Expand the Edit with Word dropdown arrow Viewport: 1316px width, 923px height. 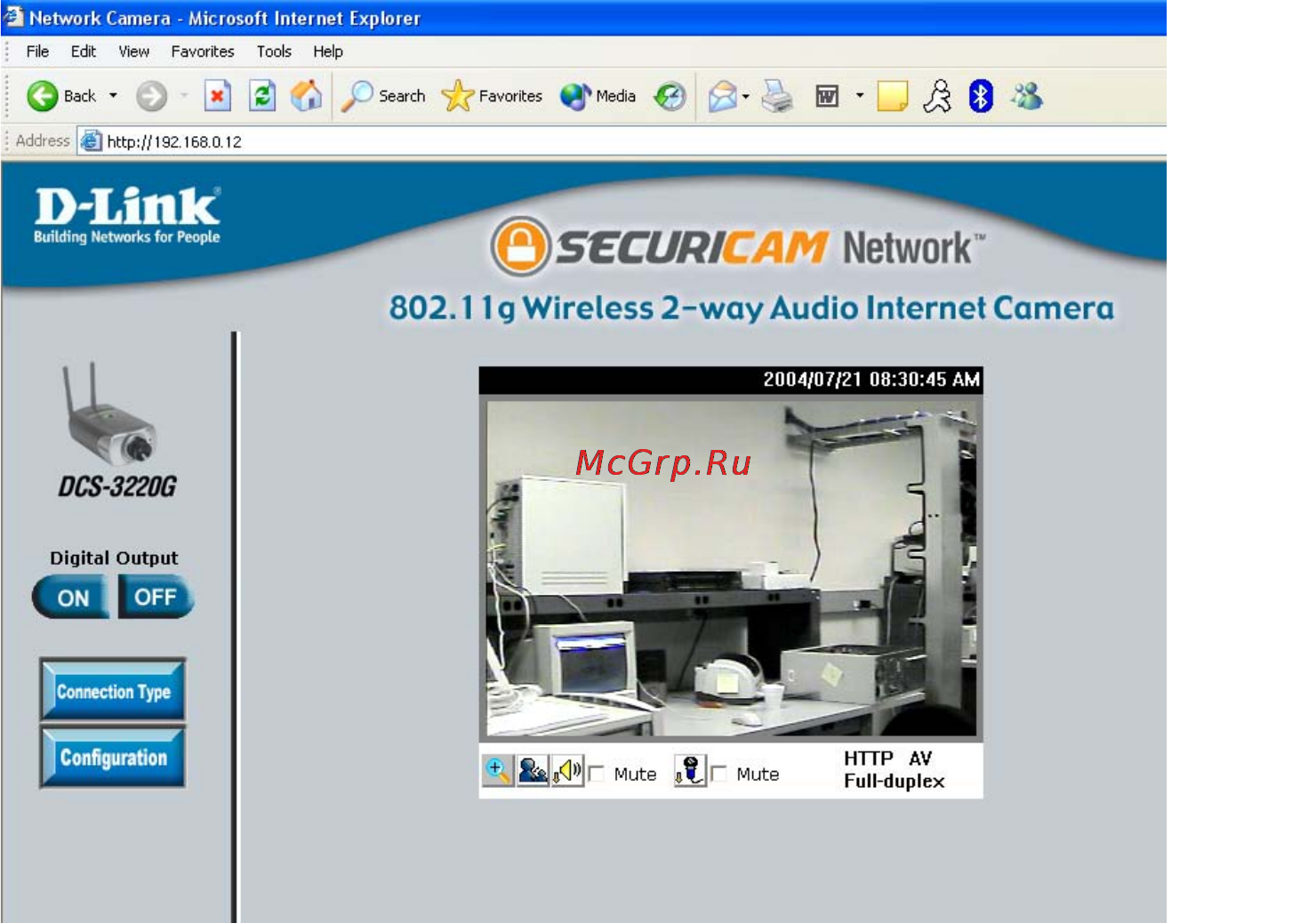(x=859, y=95)
